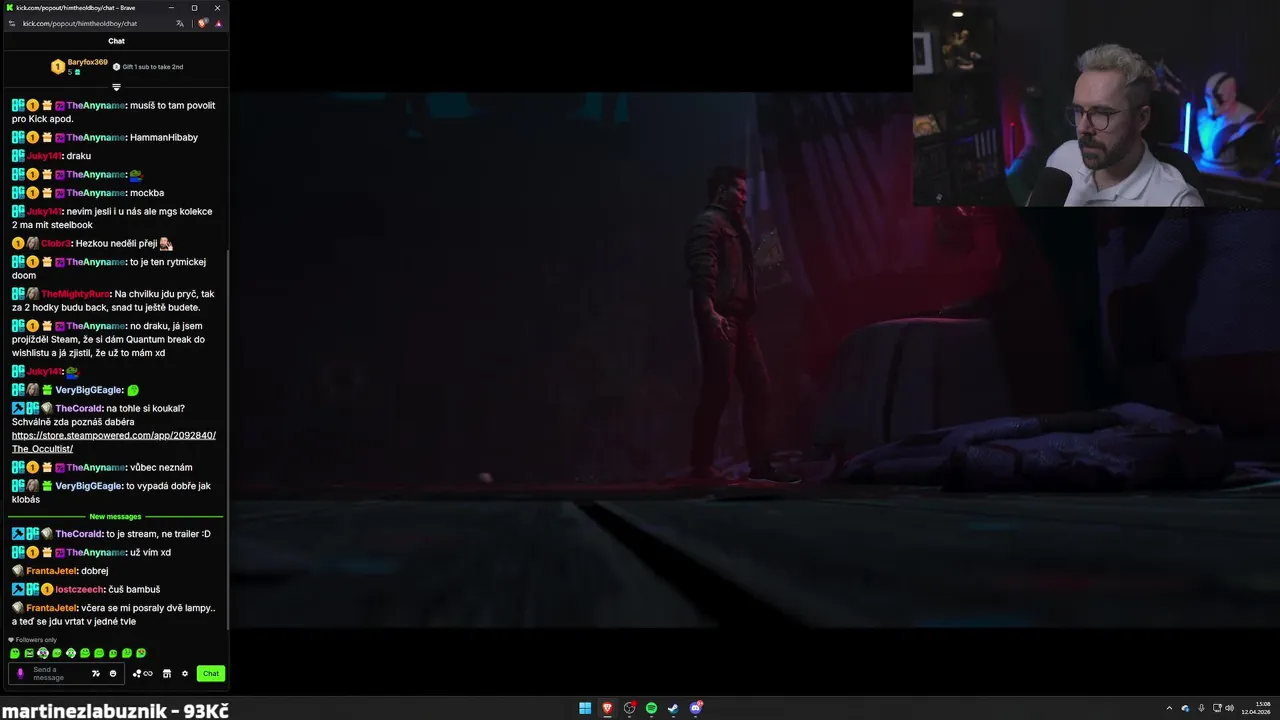Screen dimensions: 1280x720
Task: Open the Kick shop storefront icon
Action: (167, 674)
